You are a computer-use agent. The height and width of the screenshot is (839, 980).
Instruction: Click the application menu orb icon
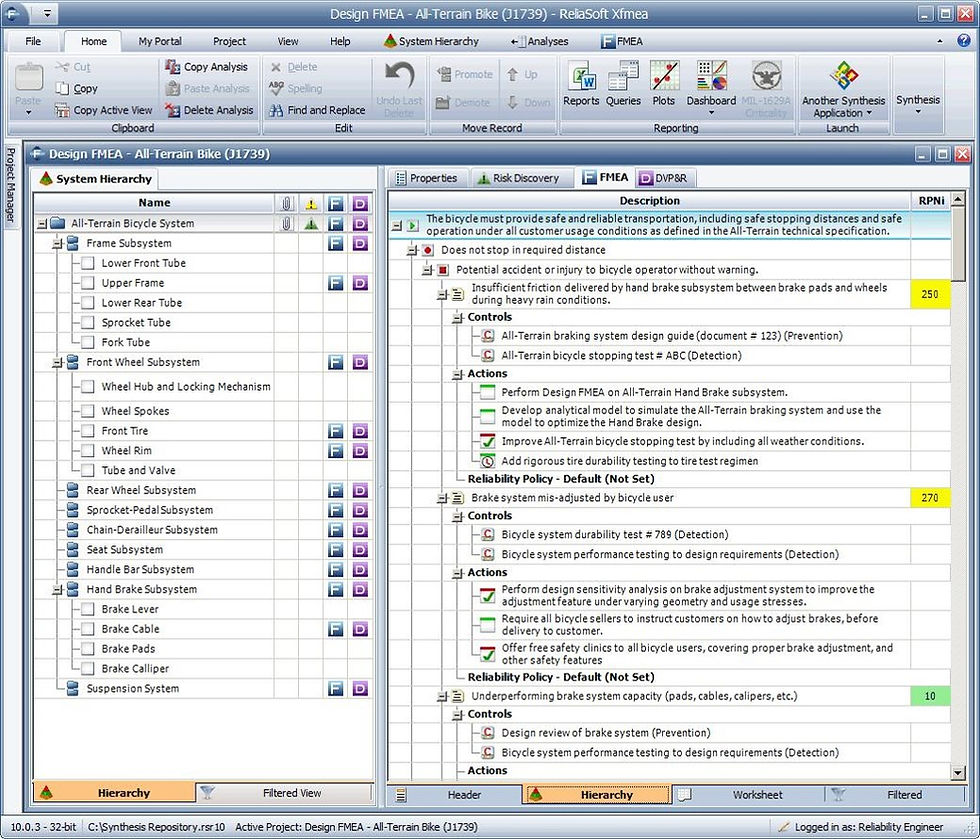point(14,13)
